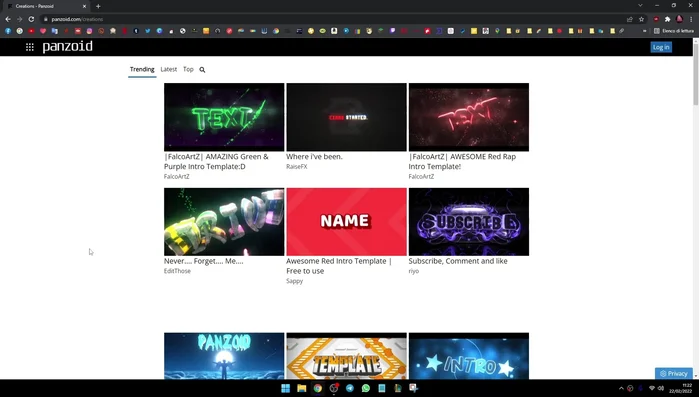Open the YouTube bookmark
The width and height of the screenshot is (699, 397).
[x=31, y=31]
